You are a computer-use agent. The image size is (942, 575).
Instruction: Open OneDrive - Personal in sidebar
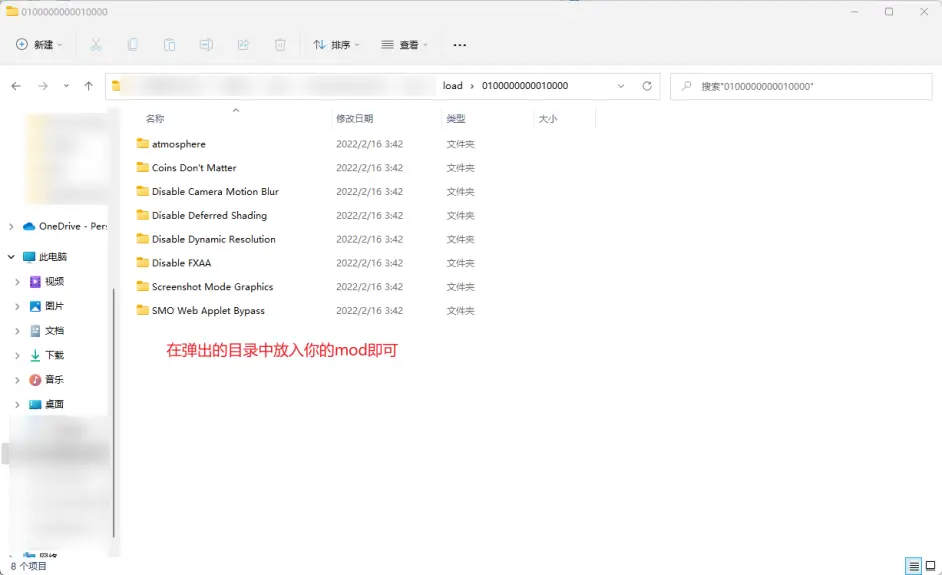point(65,226)
